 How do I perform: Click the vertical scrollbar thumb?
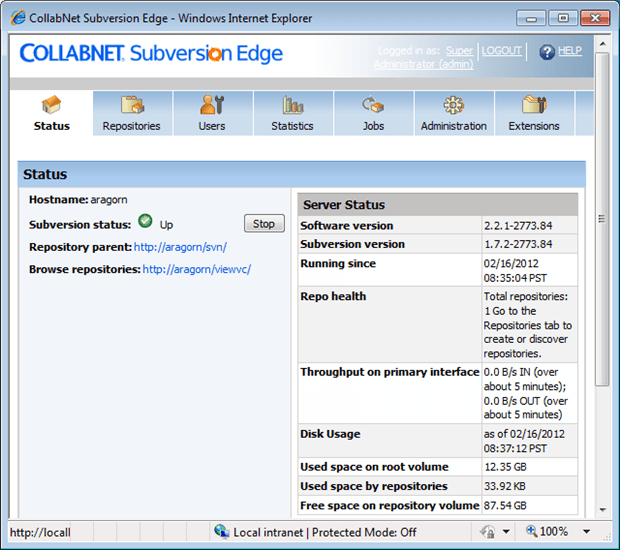point(602,219)
